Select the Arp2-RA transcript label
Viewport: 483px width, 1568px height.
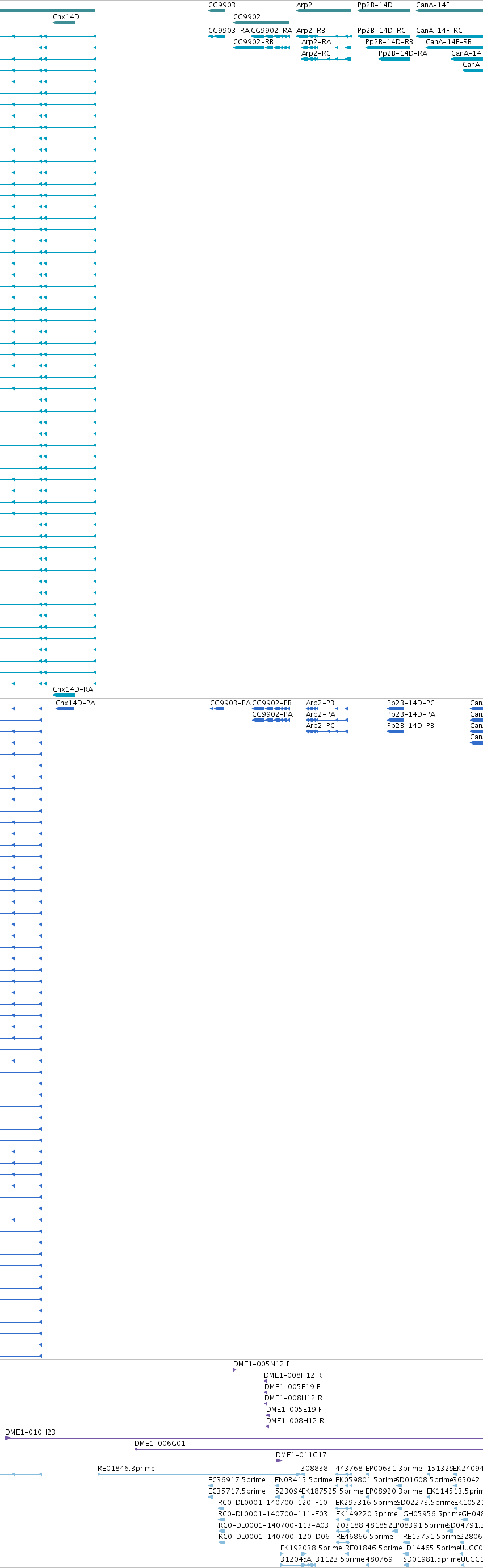click(x=316, y=42)
